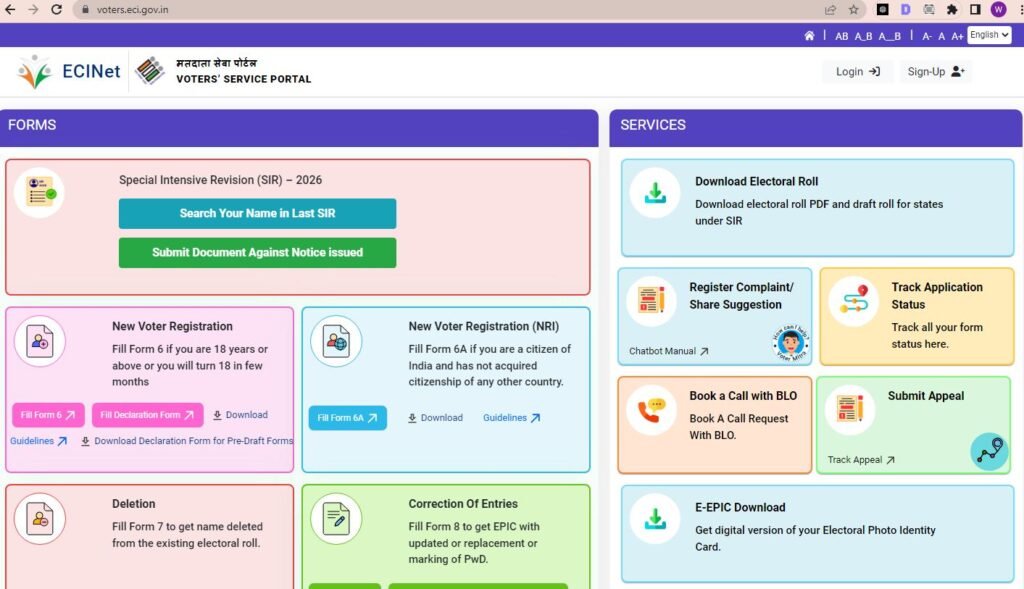Screen dimensions: 1024x589
Task: Click the New Voter Registration form icon
Action: tap(39, 342)
